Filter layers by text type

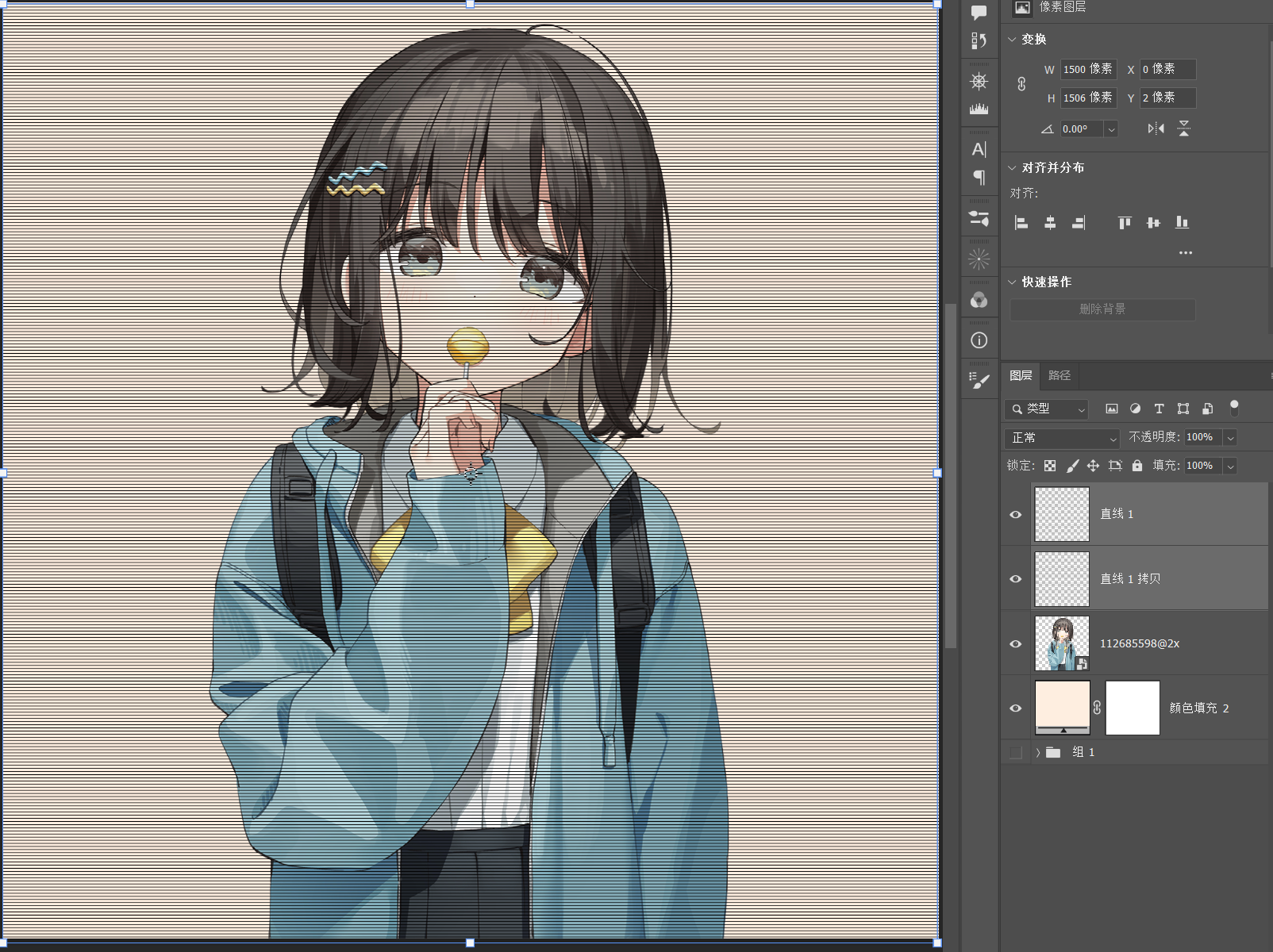click(1159, 409)
